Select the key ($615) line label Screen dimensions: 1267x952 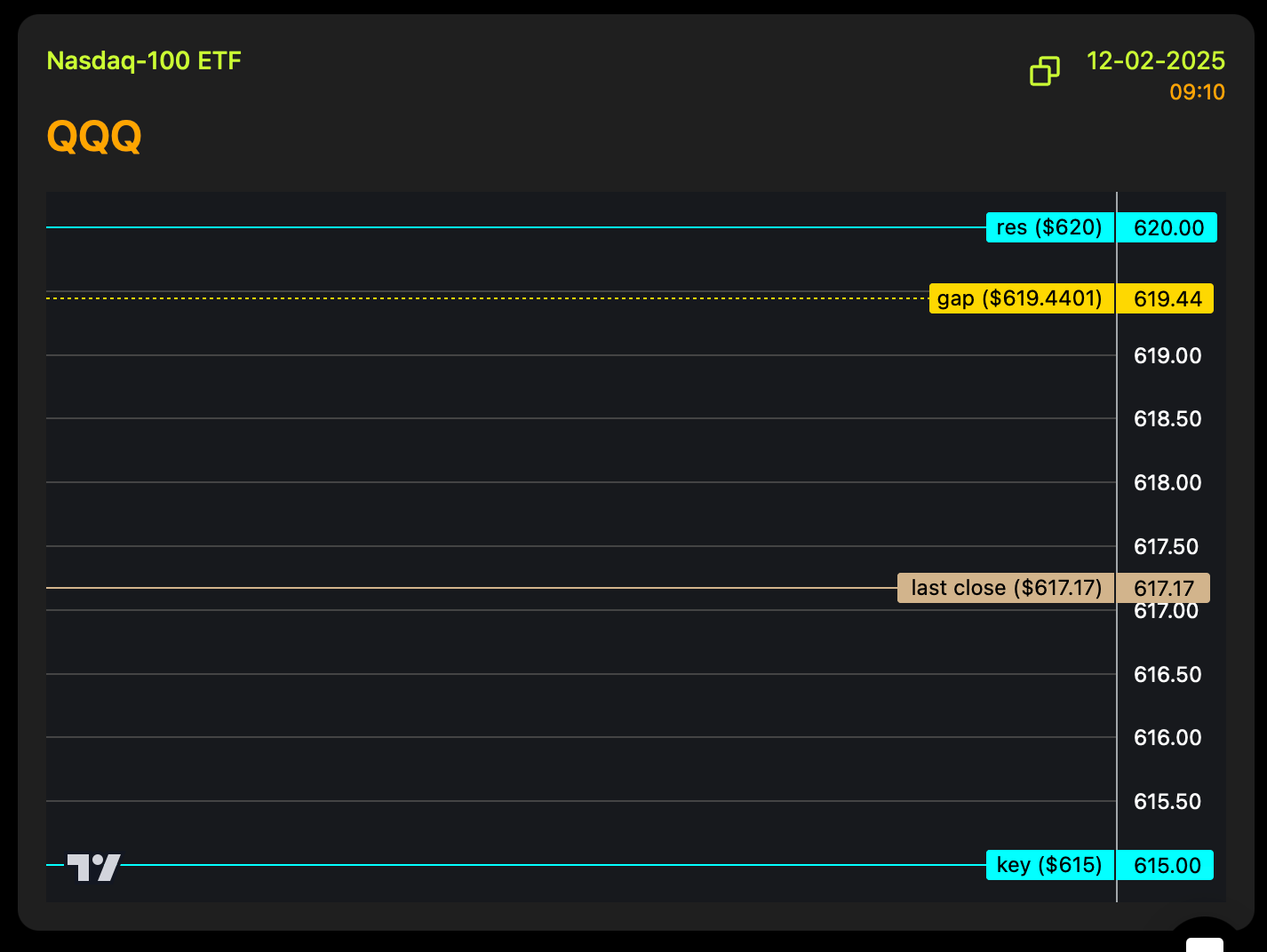click(x=1050, y=865)
